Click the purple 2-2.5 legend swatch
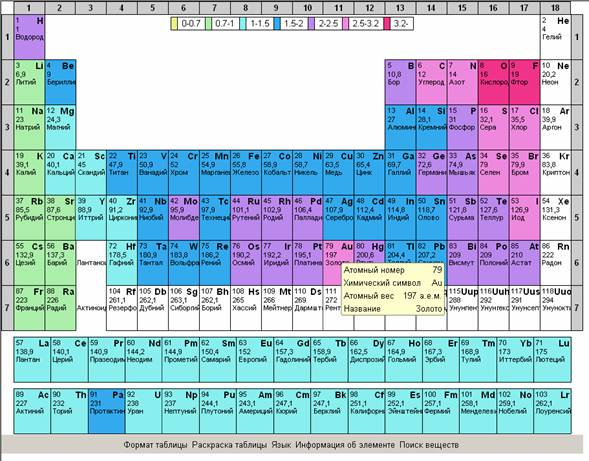Screen dimensions: 589x461 (311, 24)
